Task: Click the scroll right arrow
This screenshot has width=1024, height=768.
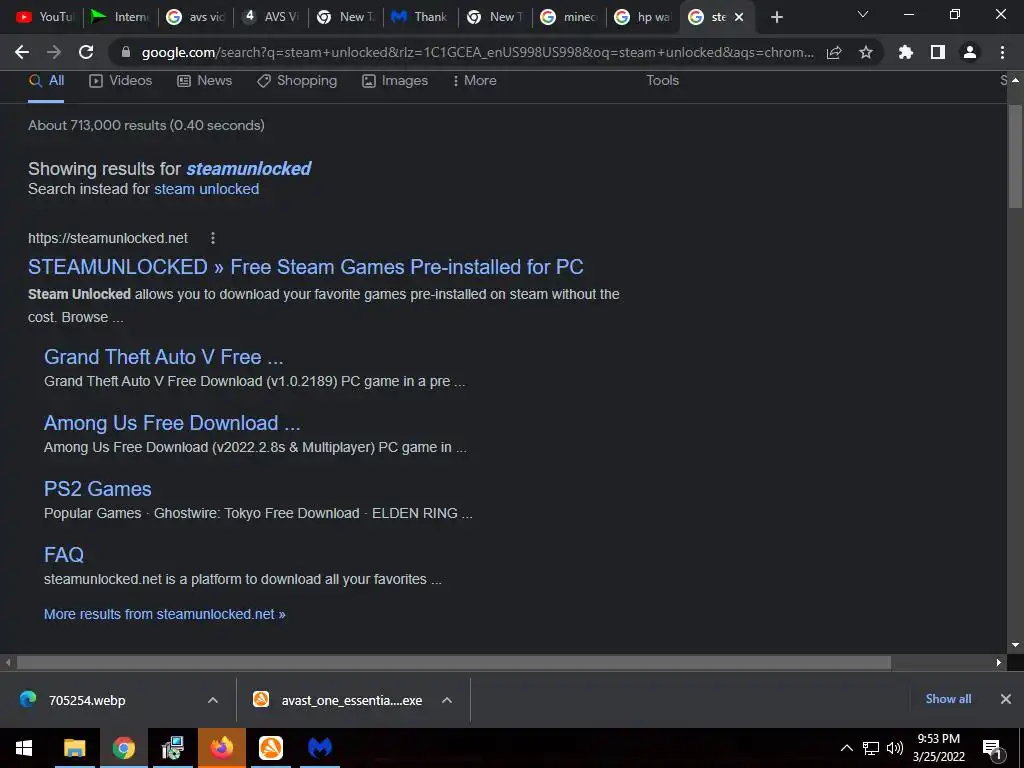Action: 999,662
